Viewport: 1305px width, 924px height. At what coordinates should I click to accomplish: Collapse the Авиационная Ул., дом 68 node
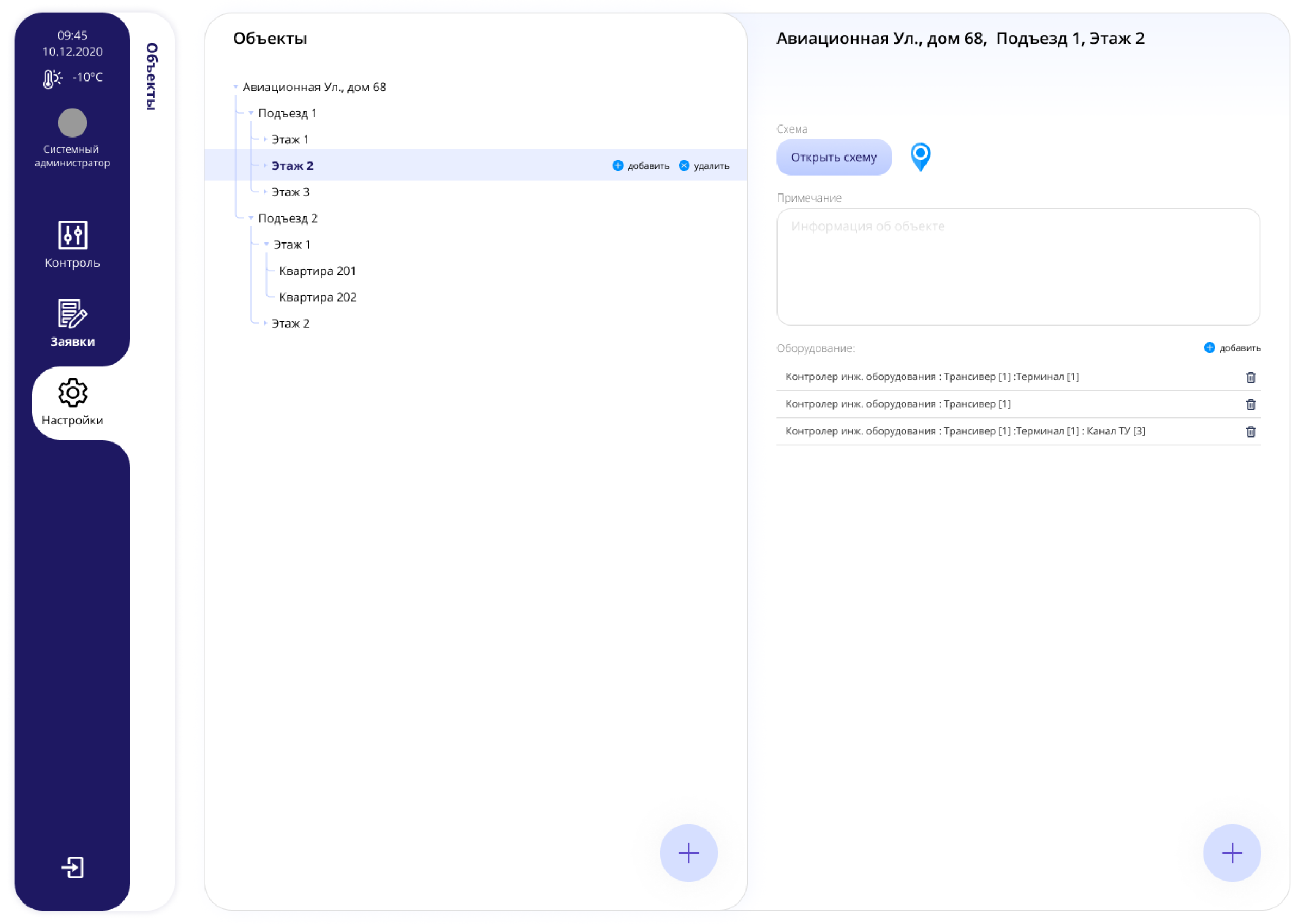coord(235,87)
